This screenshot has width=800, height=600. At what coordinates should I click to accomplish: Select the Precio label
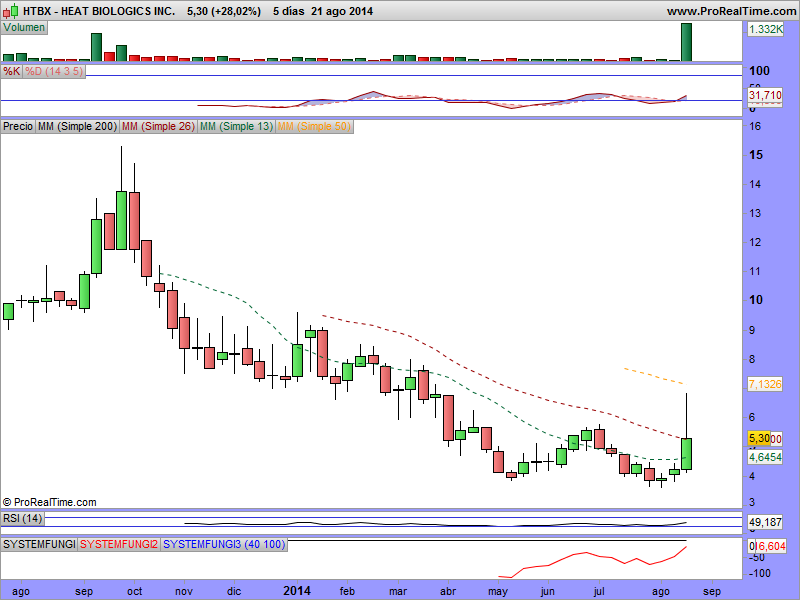coord(18,126)
